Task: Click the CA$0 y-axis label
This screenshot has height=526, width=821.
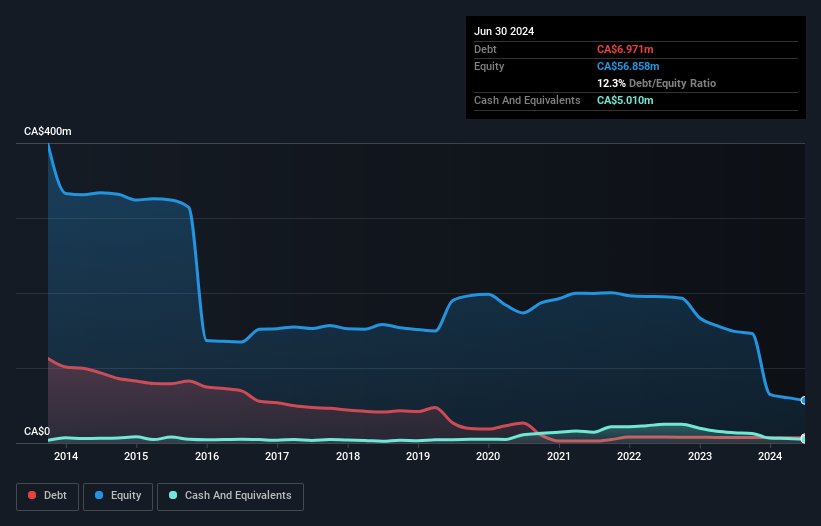Action: [37, 431]
